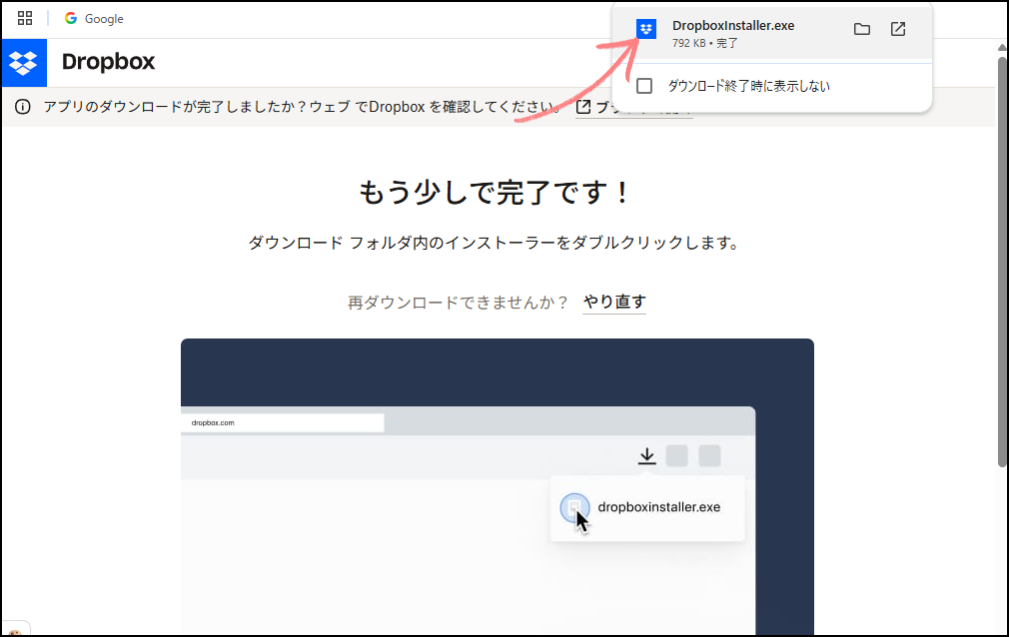
Task: Check ダウンロード終了時に表示しない checkbox
Action: click(x=644, y=86)
